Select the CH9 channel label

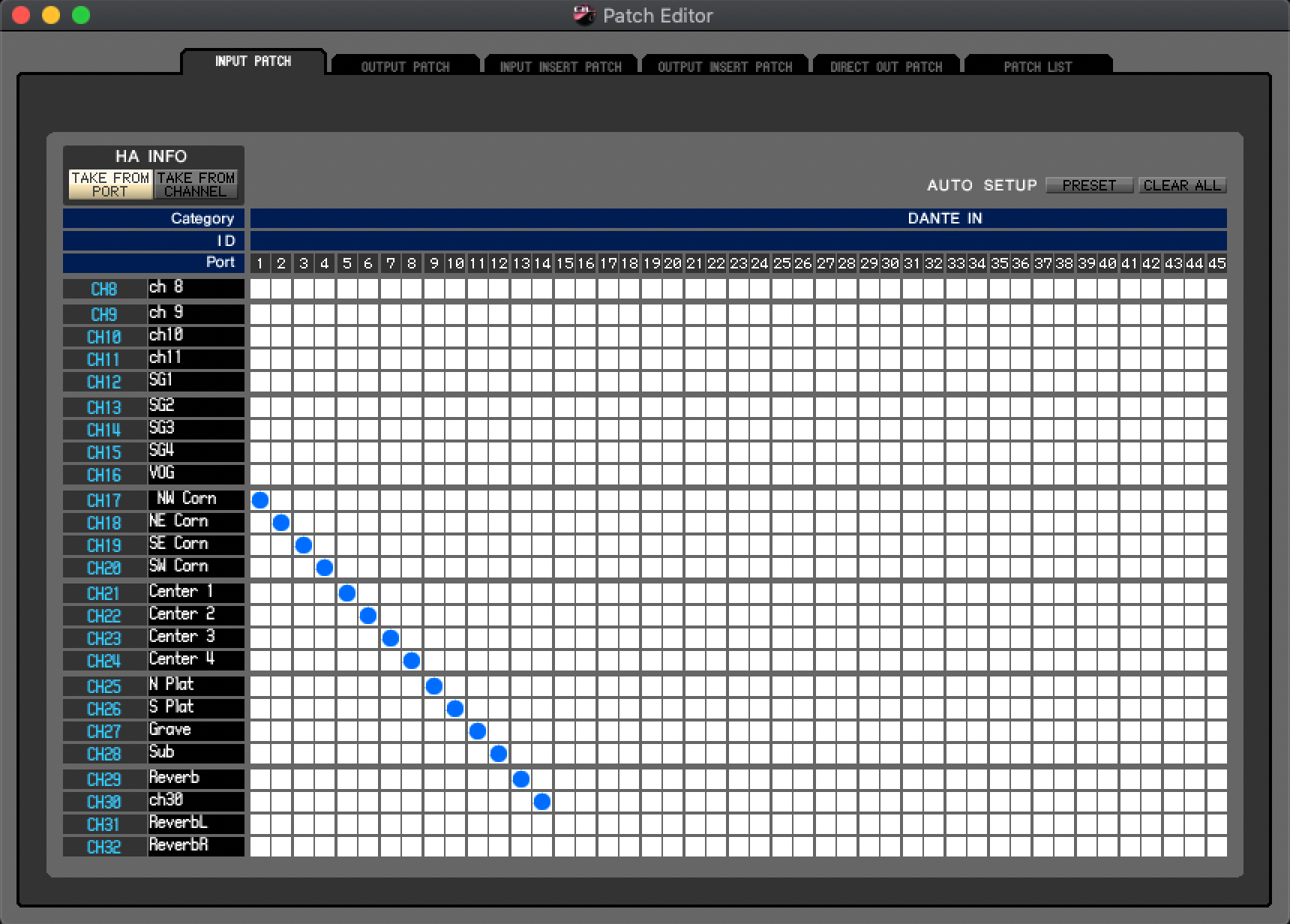point(104,314)
